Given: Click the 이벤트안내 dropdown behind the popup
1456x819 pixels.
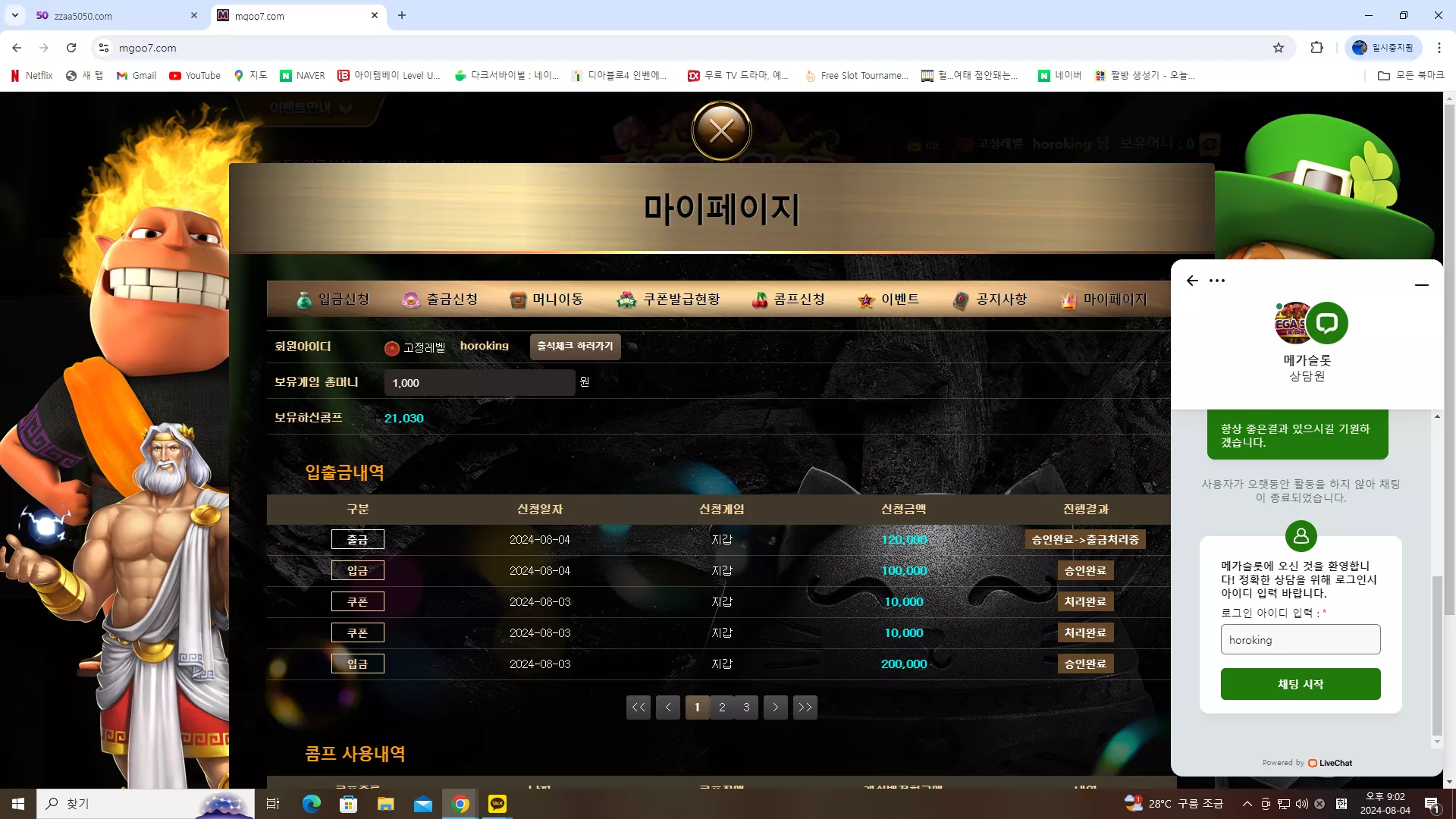Looking at the screenshot, I should click(x=312, y=108).
